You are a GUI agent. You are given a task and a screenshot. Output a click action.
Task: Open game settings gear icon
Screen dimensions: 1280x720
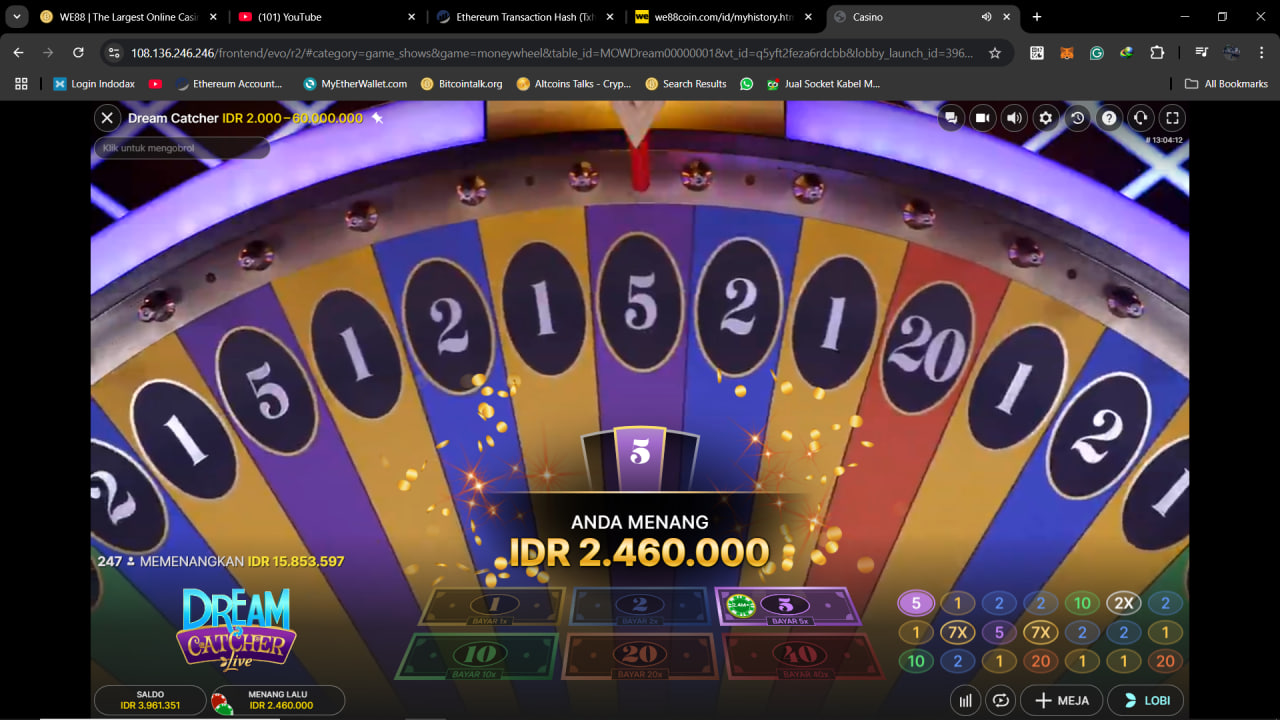(1046, 118)
